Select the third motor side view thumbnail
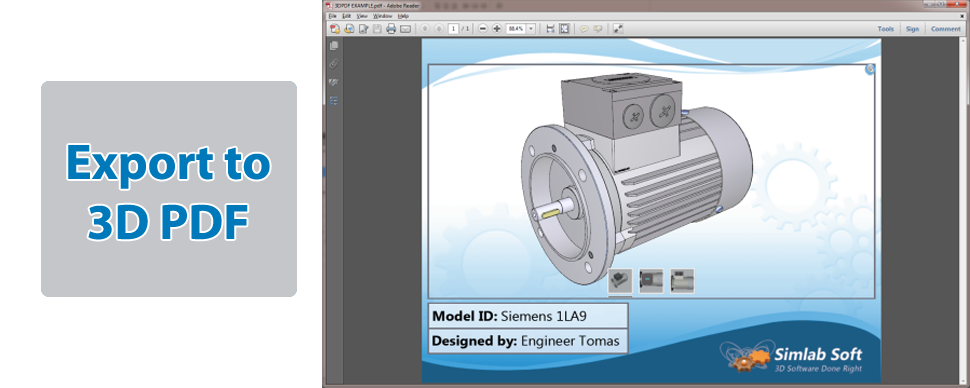The width and height of the screenshot is (970, 388). pos(682,281)
